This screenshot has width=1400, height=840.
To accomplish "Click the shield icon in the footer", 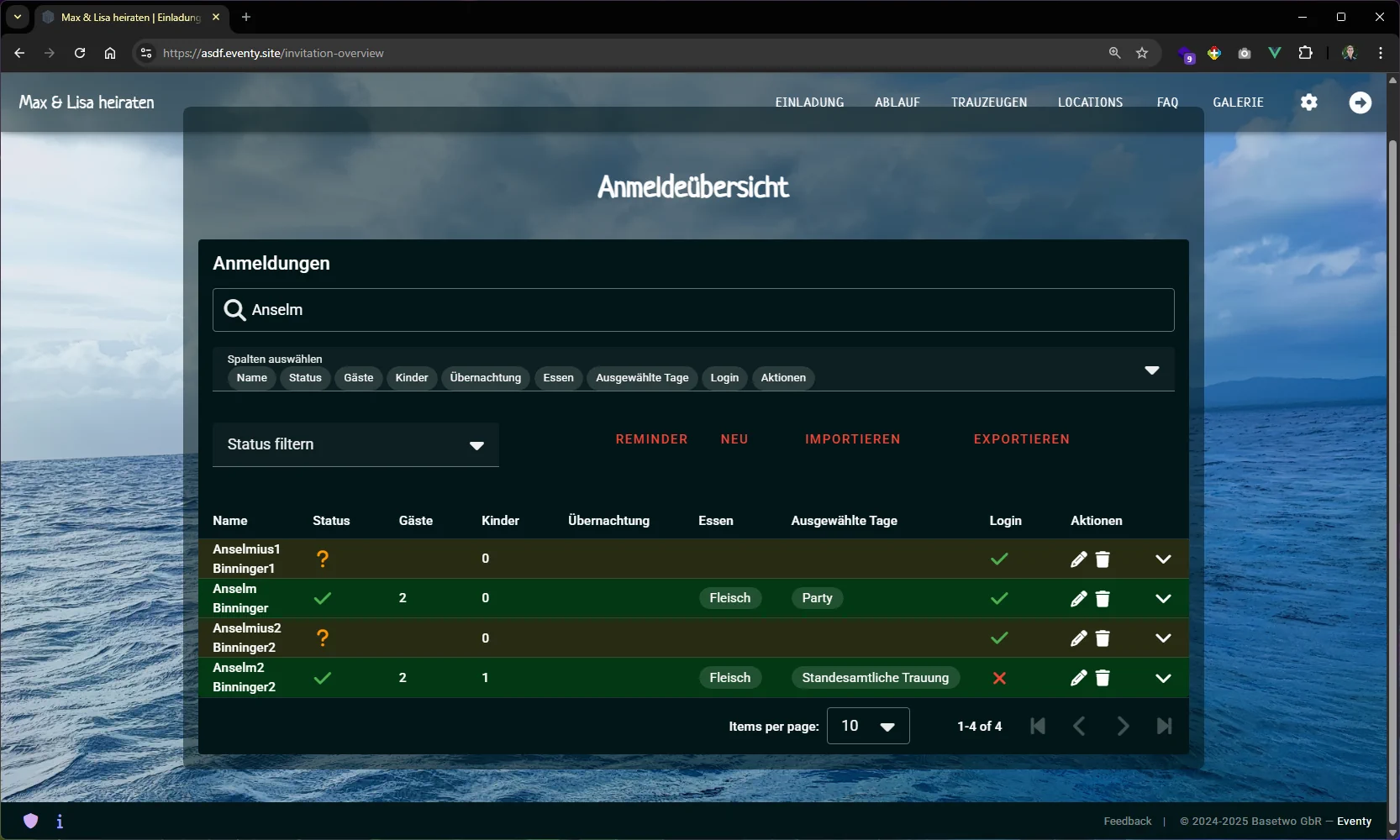I will click(x=31, y=821).
